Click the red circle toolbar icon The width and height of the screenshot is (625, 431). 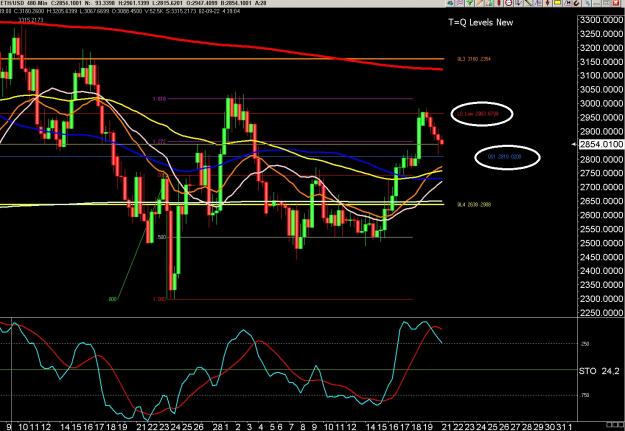509,3
